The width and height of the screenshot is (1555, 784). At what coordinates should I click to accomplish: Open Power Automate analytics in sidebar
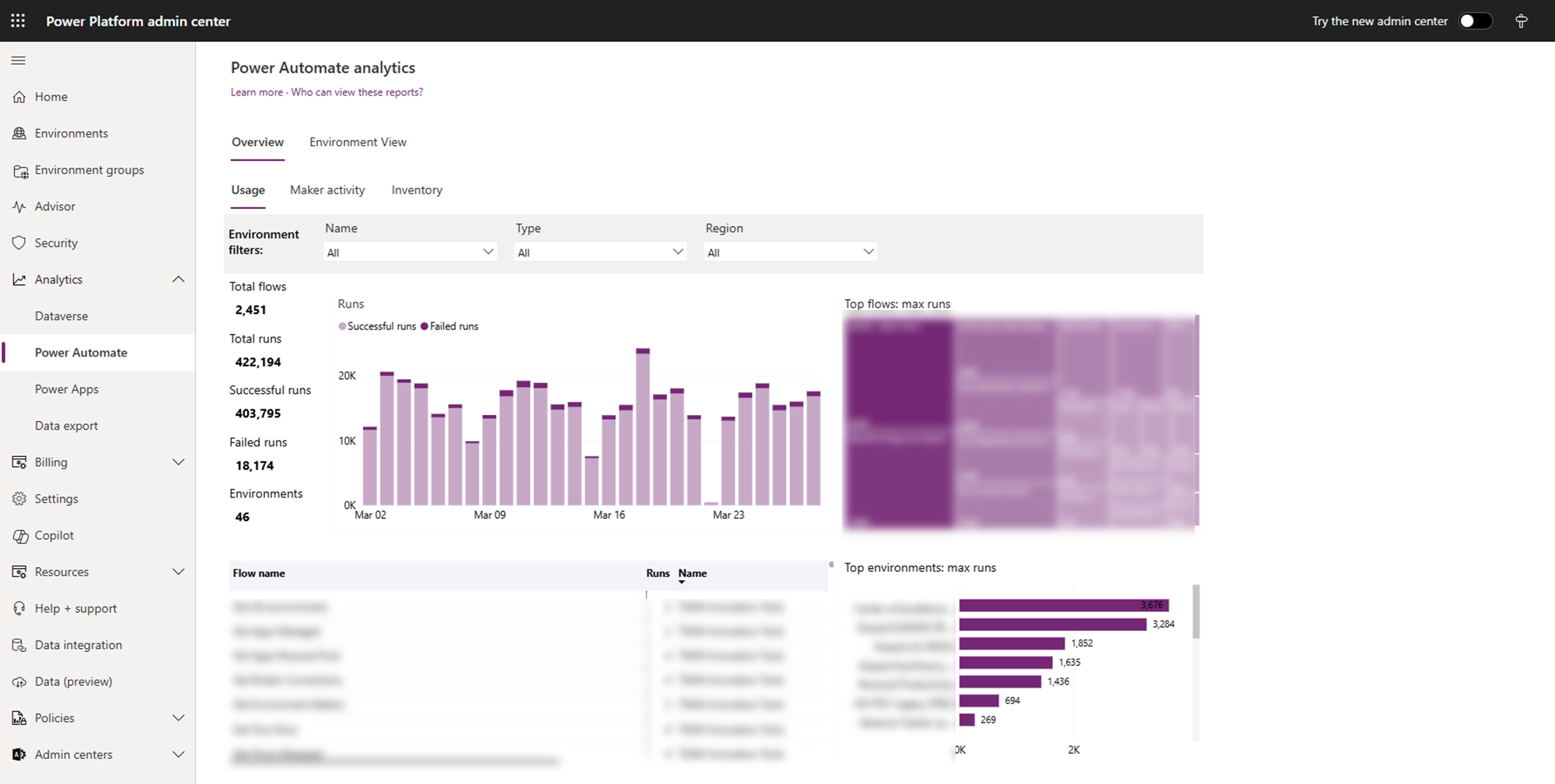click(x=98, y=353)
